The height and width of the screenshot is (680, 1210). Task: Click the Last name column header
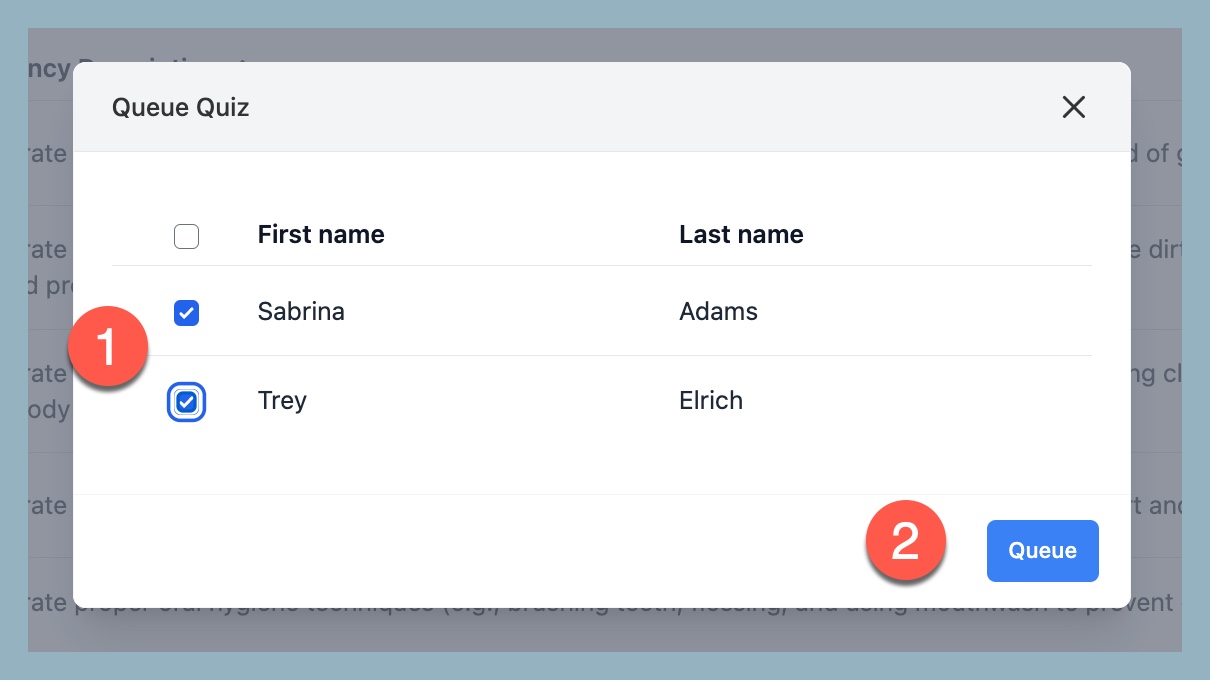(741, 235)
